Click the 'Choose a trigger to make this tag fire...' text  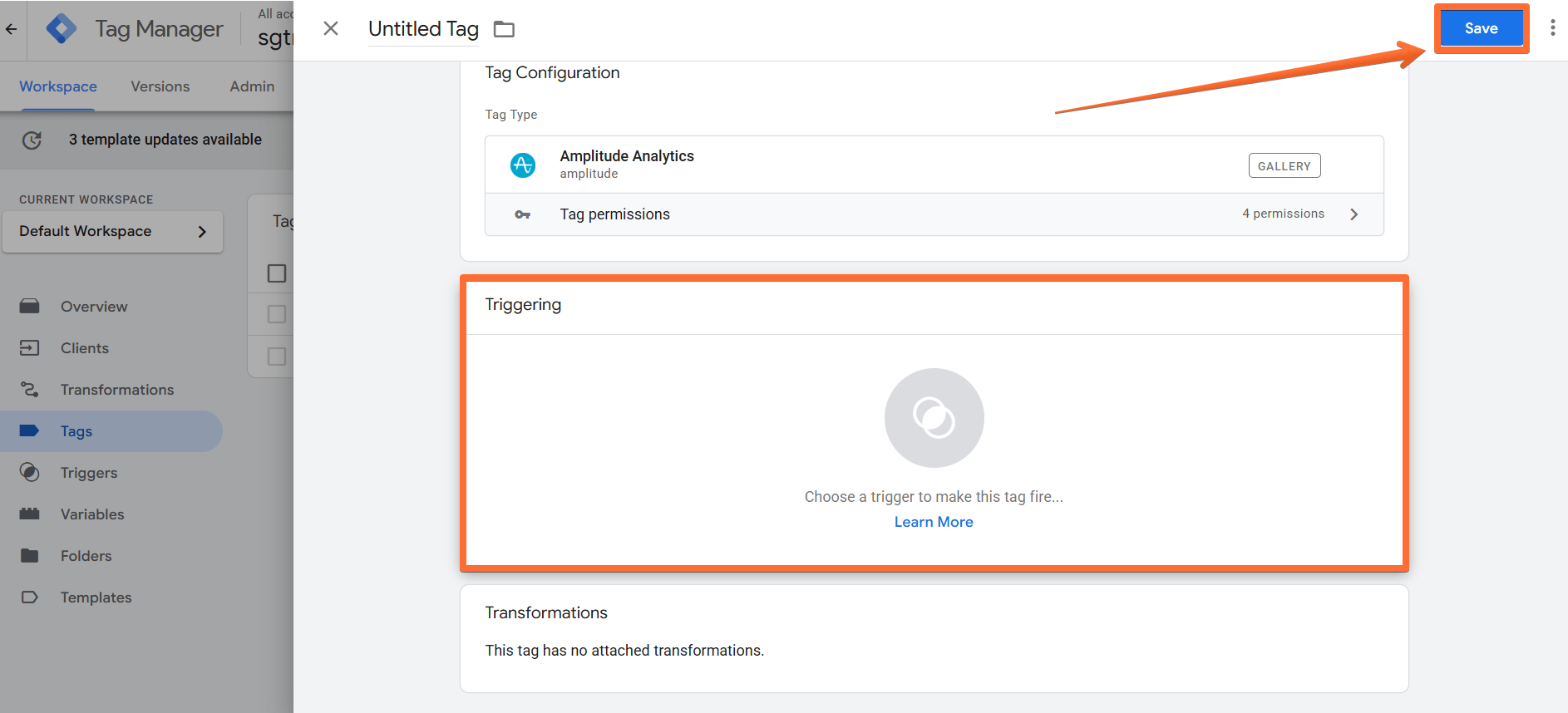934,497
